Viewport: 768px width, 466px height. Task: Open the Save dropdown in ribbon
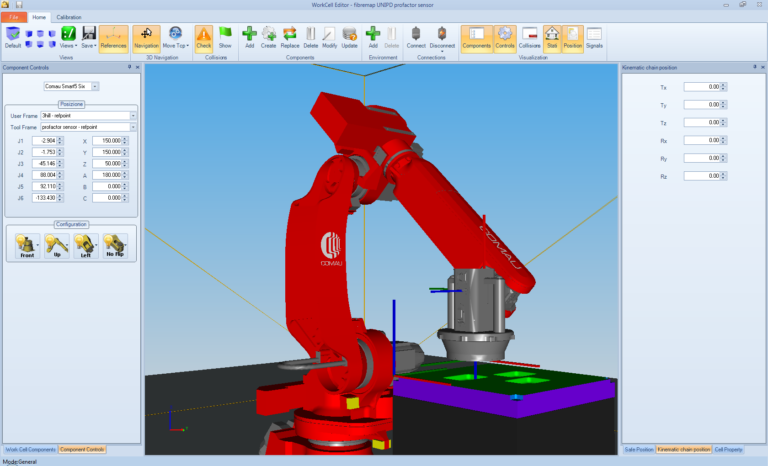89,38
